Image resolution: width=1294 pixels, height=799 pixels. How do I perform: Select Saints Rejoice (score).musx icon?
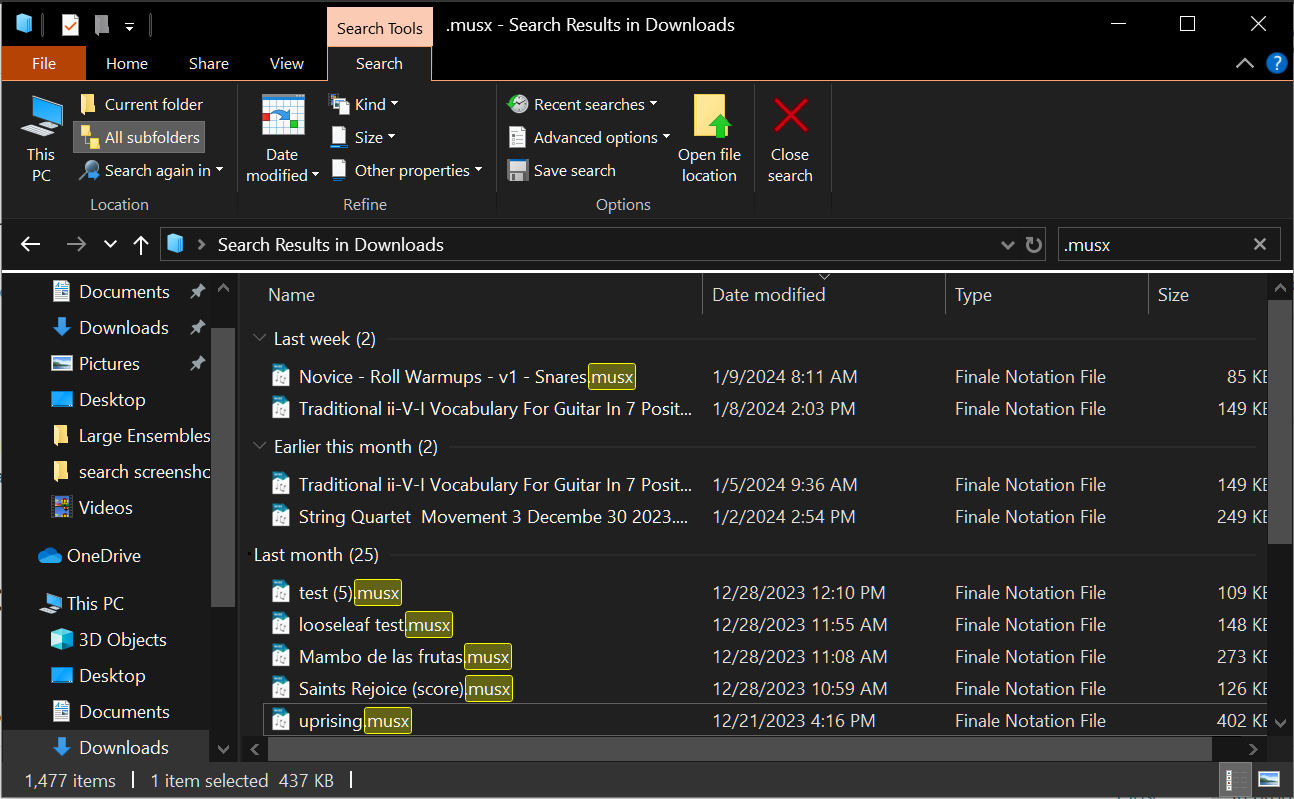coord(281,689)
